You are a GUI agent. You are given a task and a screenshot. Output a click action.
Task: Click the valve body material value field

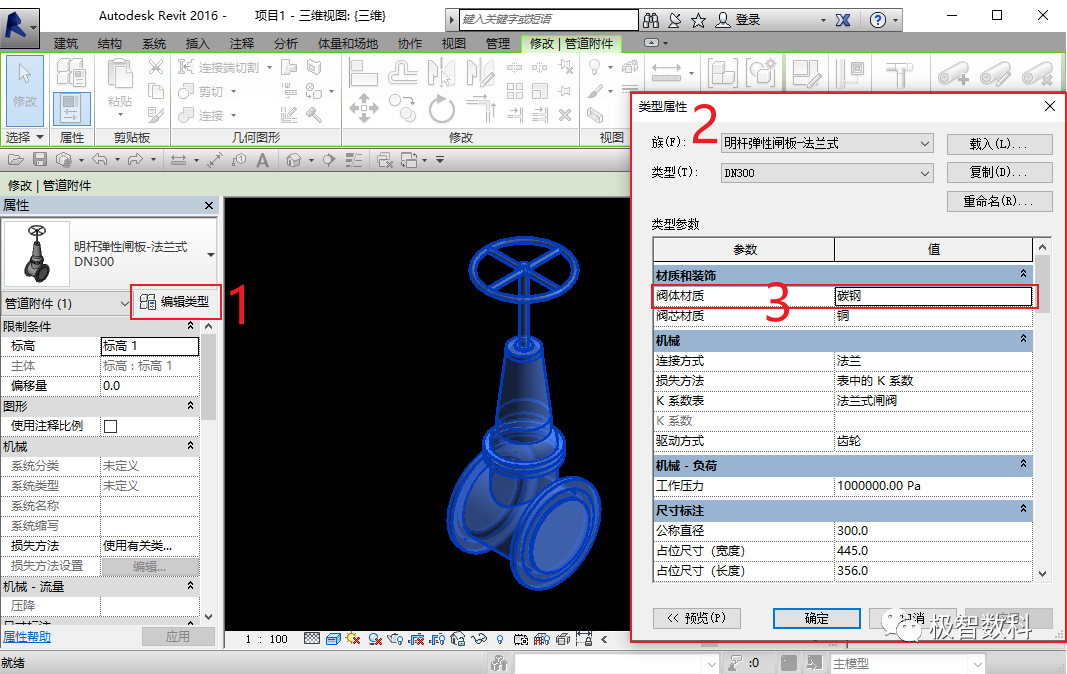933,296
